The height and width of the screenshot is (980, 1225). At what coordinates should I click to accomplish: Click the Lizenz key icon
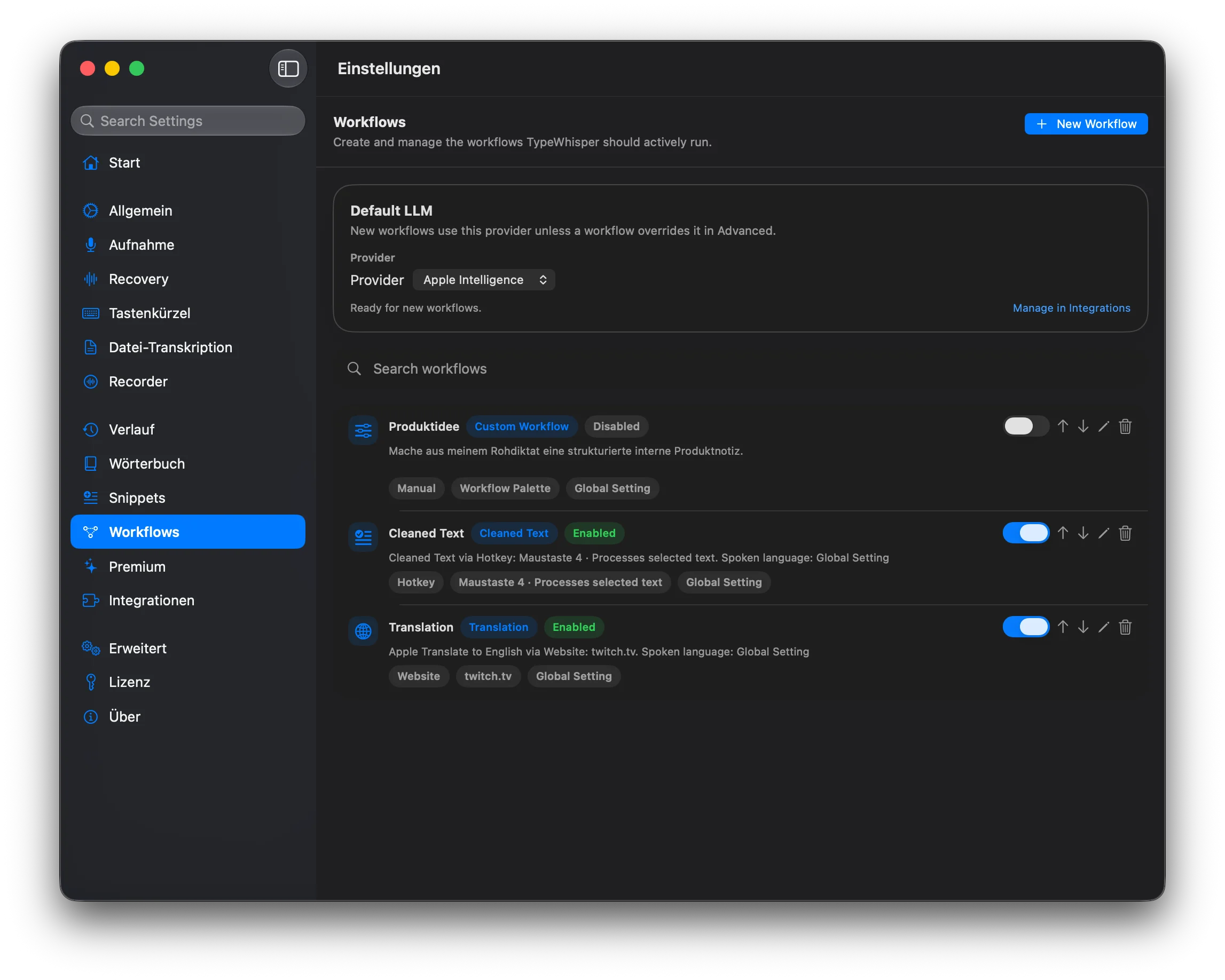click(x=90, y=682)
